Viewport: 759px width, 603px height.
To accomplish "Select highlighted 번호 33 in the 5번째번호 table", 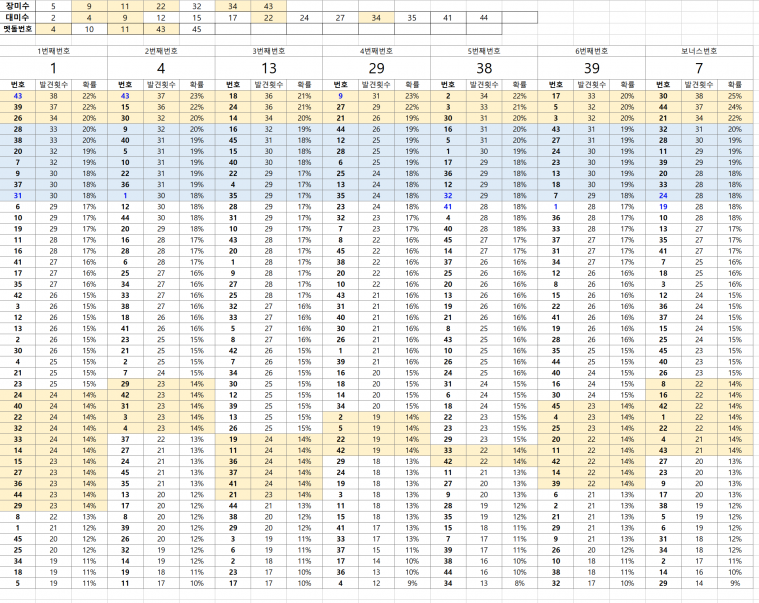I will coord(448,450).
